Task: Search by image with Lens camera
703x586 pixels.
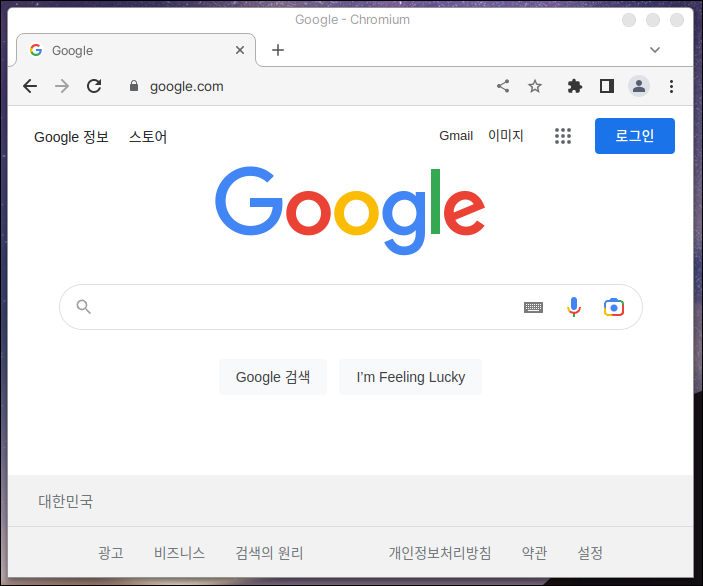Action: coord(614,307)
